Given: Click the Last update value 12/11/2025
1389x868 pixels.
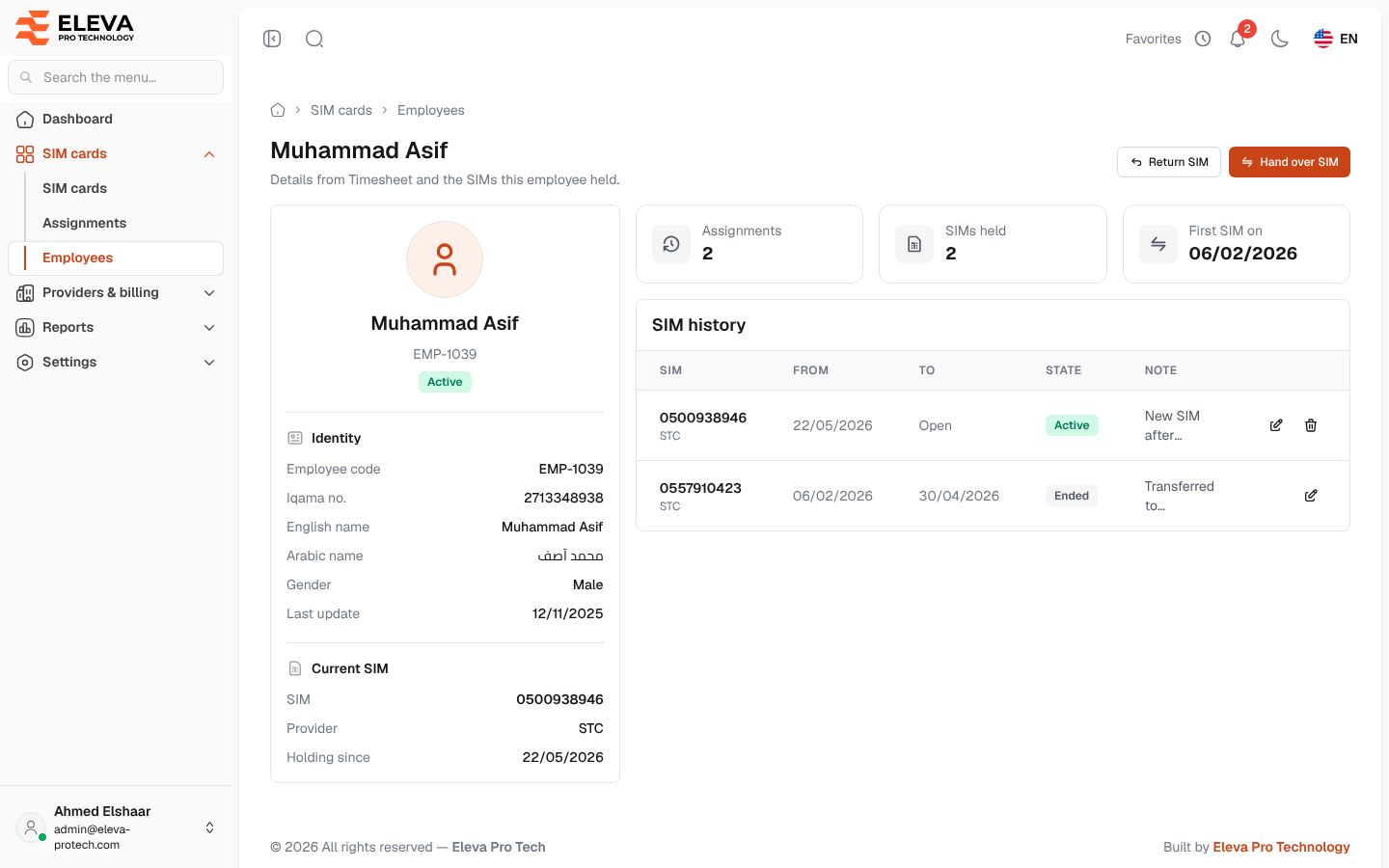Looking at the screenshot, I should pos(568,613).
